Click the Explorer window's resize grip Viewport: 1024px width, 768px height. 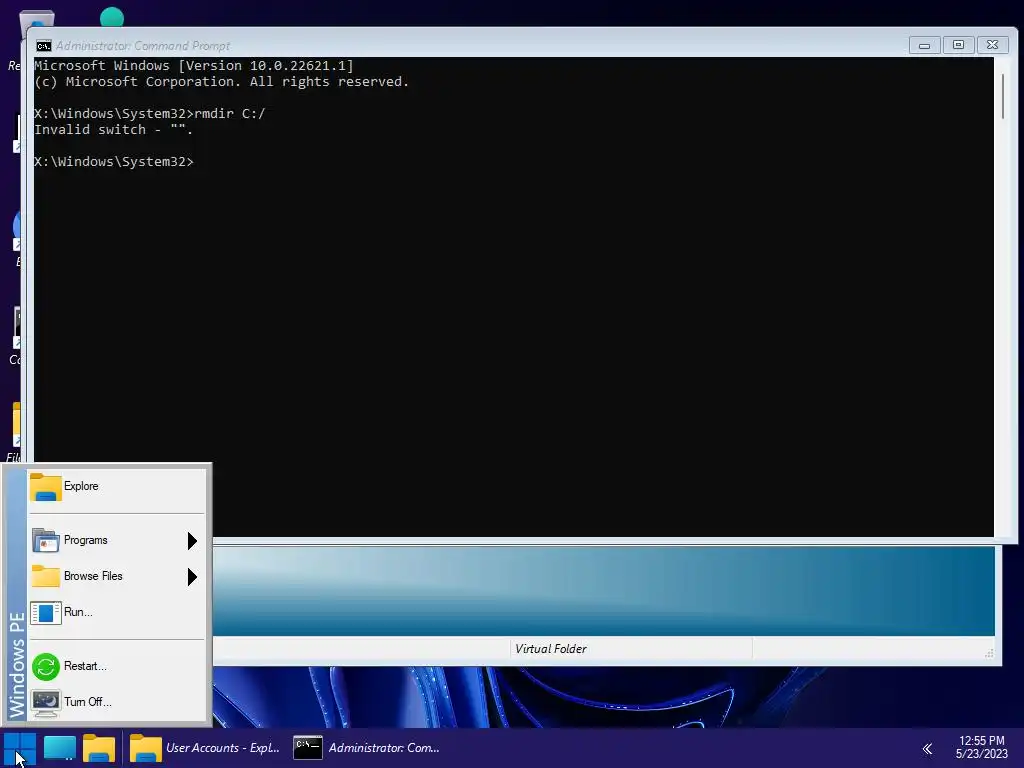coord(989,654)
